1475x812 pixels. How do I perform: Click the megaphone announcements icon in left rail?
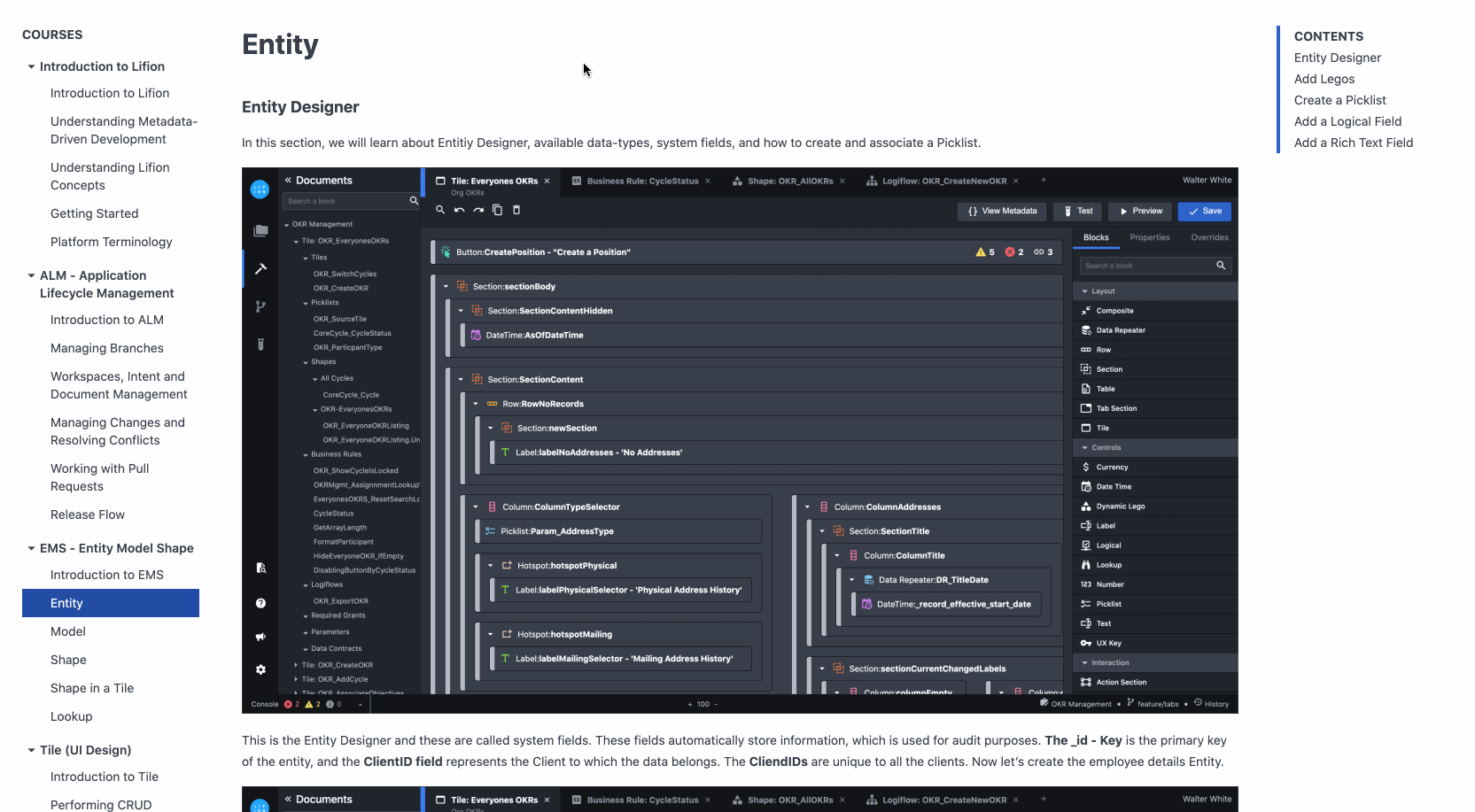[260, 637]
